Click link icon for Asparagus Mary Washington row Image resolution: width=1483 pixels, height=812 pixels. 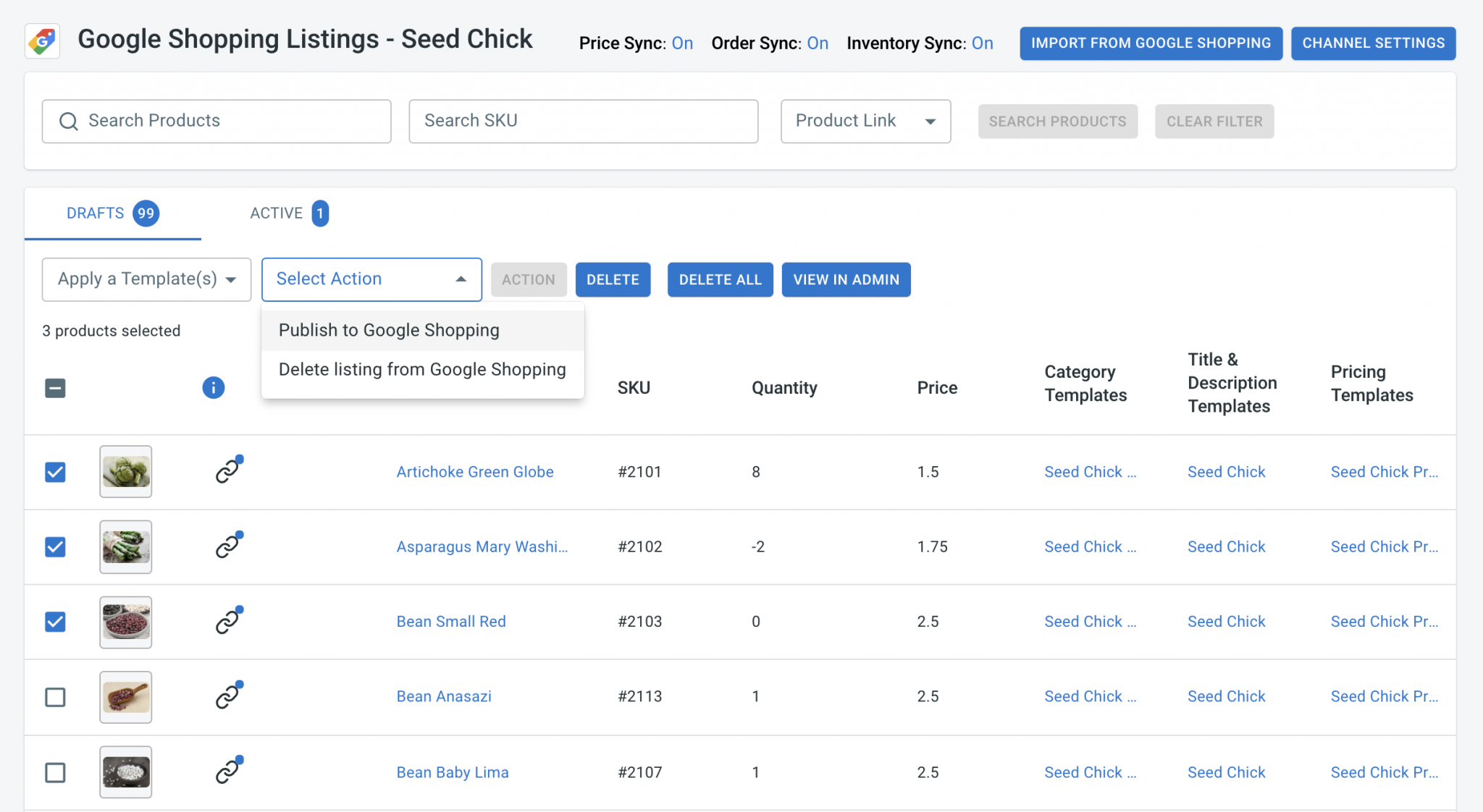click(227, 546)
